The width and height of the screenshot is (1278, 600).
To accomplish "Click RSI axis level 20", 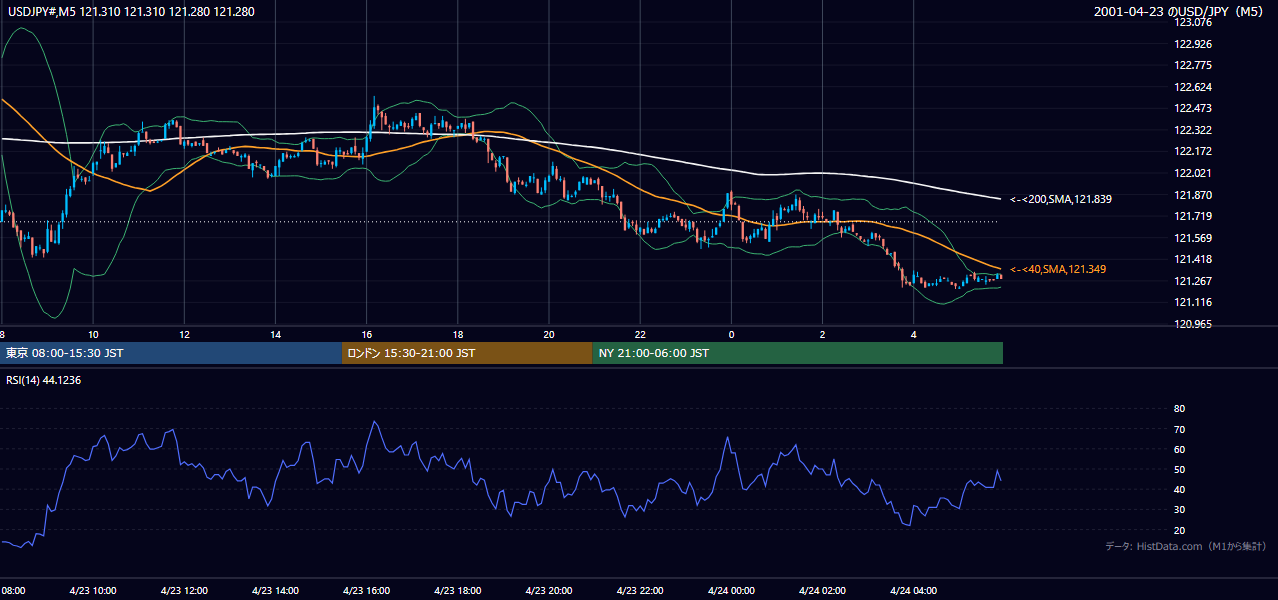I will [x=1179, y=530].
